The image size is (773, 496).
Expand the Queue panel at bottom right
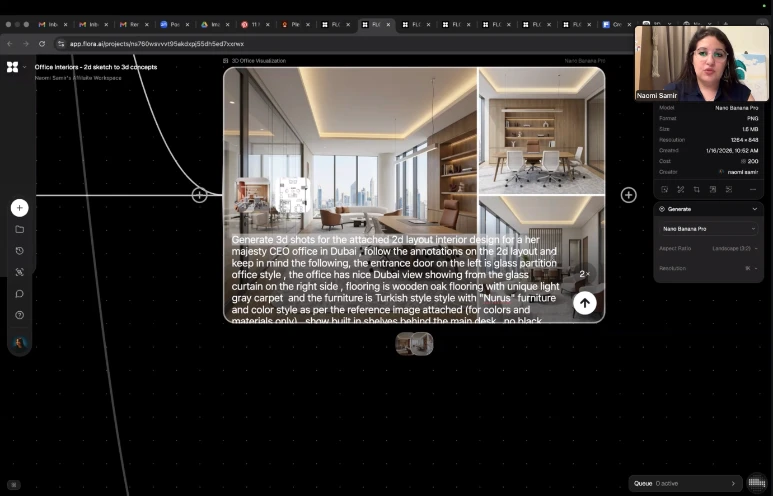click(732, 483)
